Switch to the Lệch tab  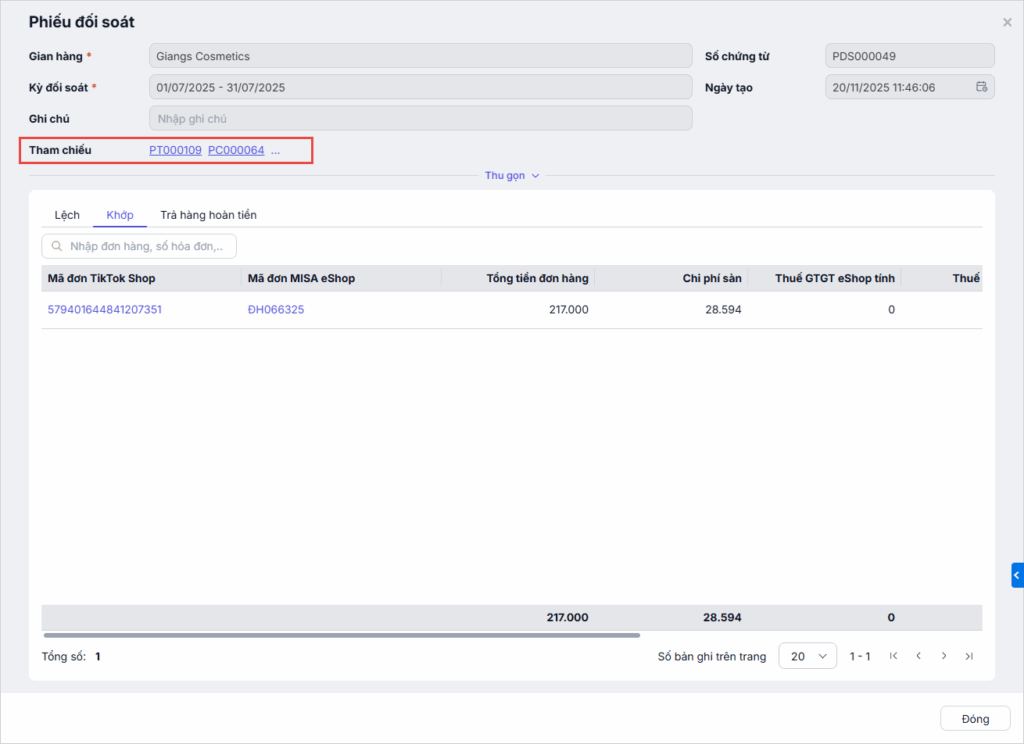click(x=67, y=215)
